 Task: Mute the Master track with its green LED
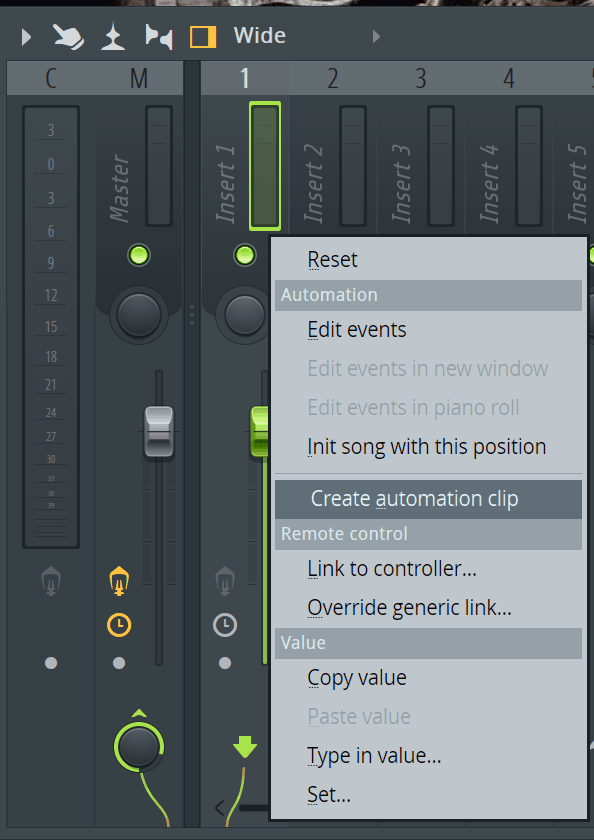[139, 255]
